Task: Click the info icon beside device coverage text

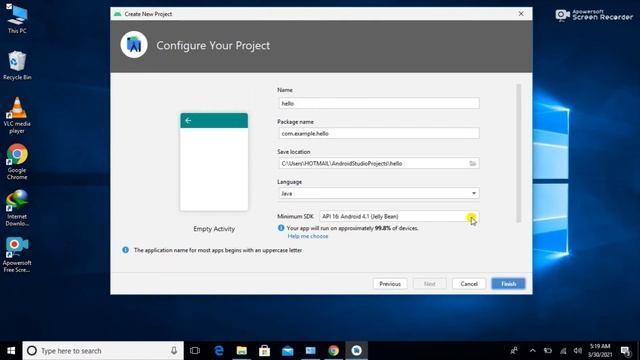Action: [x=281, y=228]
